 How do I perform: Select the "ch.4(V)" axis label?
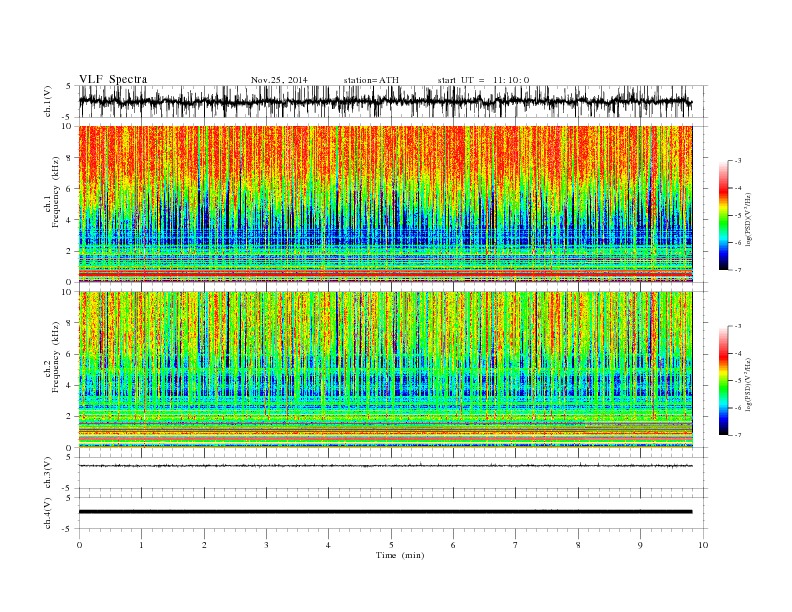48,513
